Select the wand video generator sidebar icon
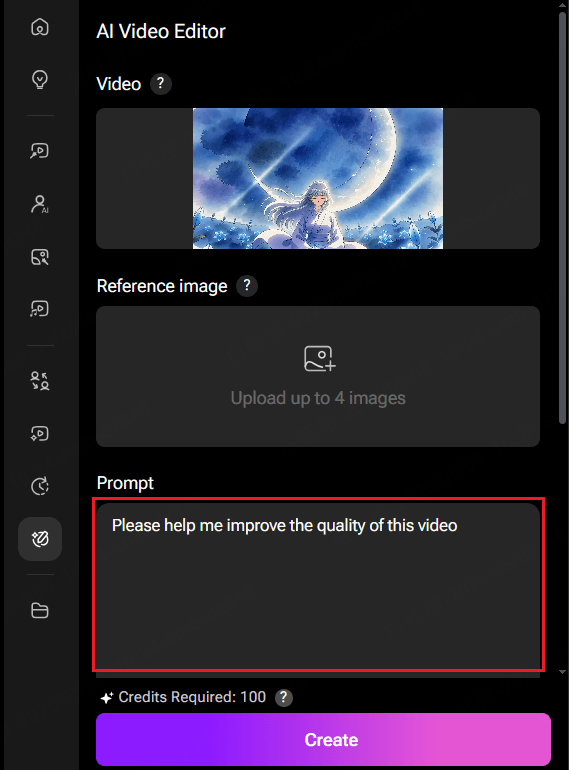Screen dimensions: 569x770 click(40, 151)
